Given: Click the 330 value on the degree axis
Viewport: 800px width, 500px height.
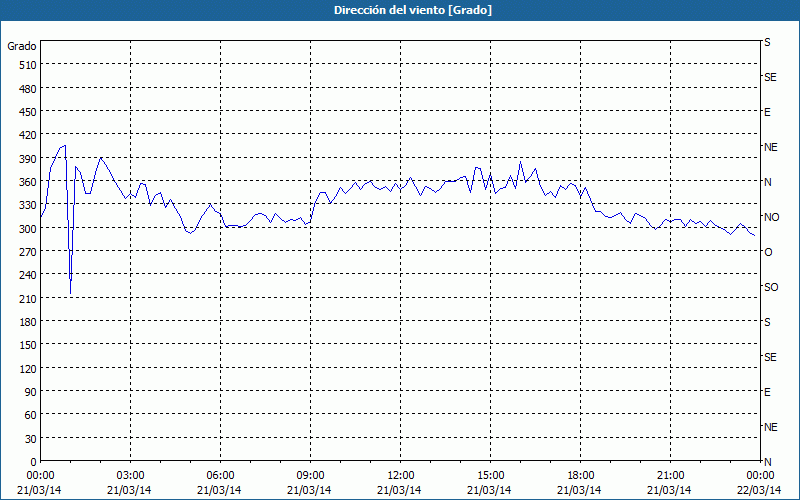Looking at the screenshot, I should [x=28, y=205].
